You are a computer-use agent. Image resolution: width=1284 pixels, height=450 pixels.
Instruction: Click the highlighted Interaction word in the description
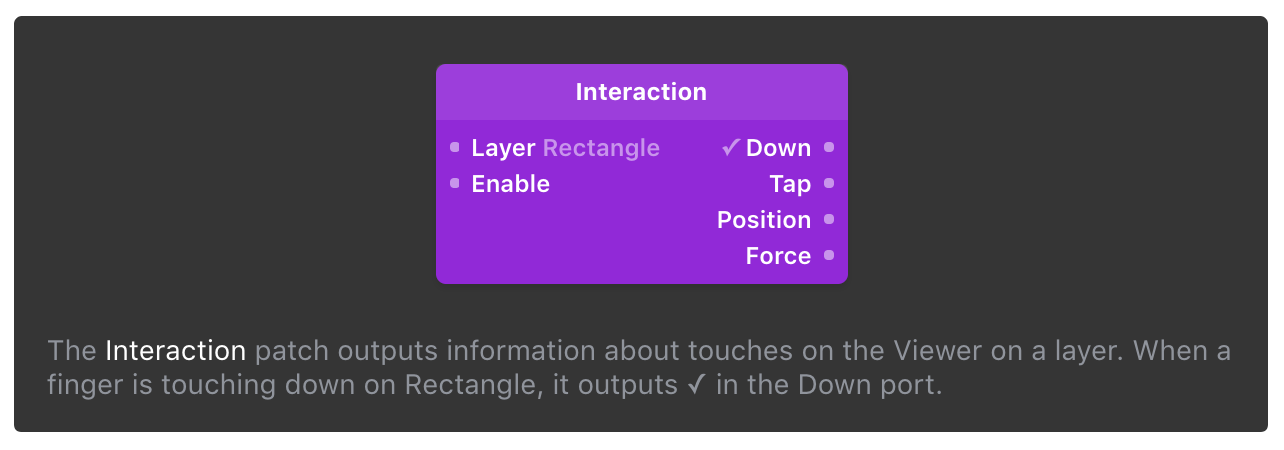(x=175, y=351)
